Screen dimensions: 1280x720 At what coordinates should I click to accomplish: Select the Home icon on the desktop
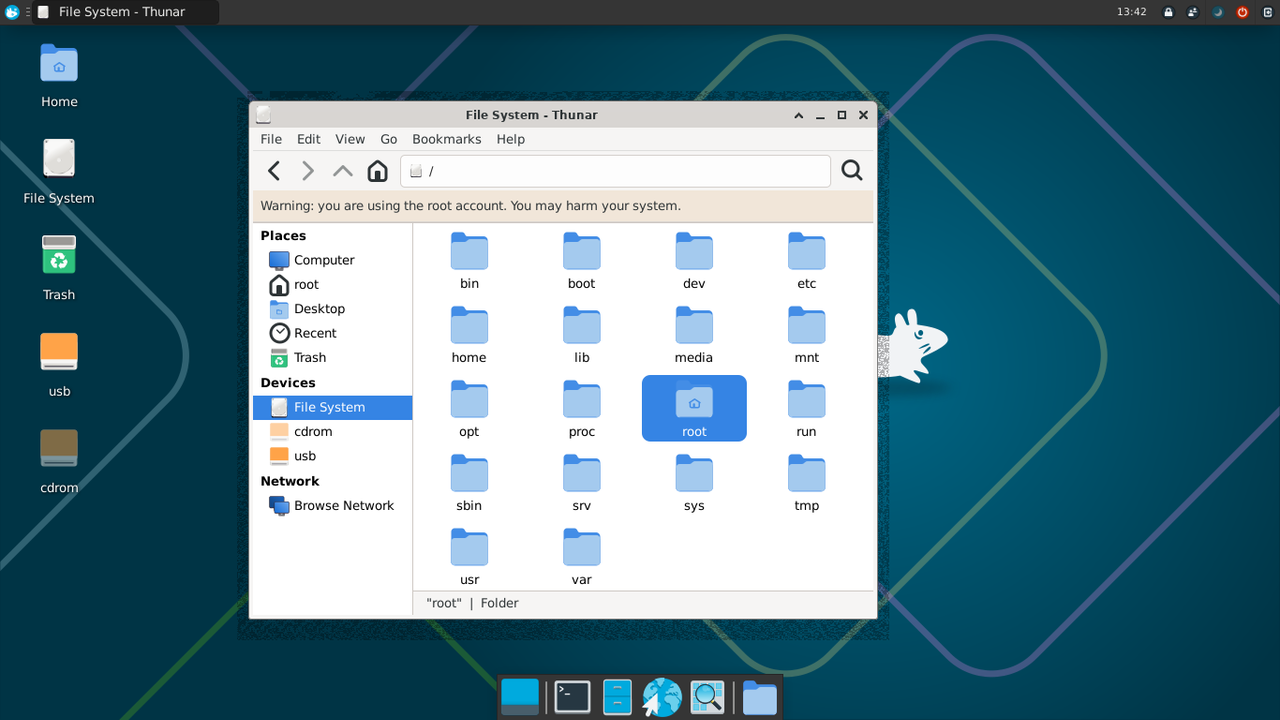pos(59,64)
